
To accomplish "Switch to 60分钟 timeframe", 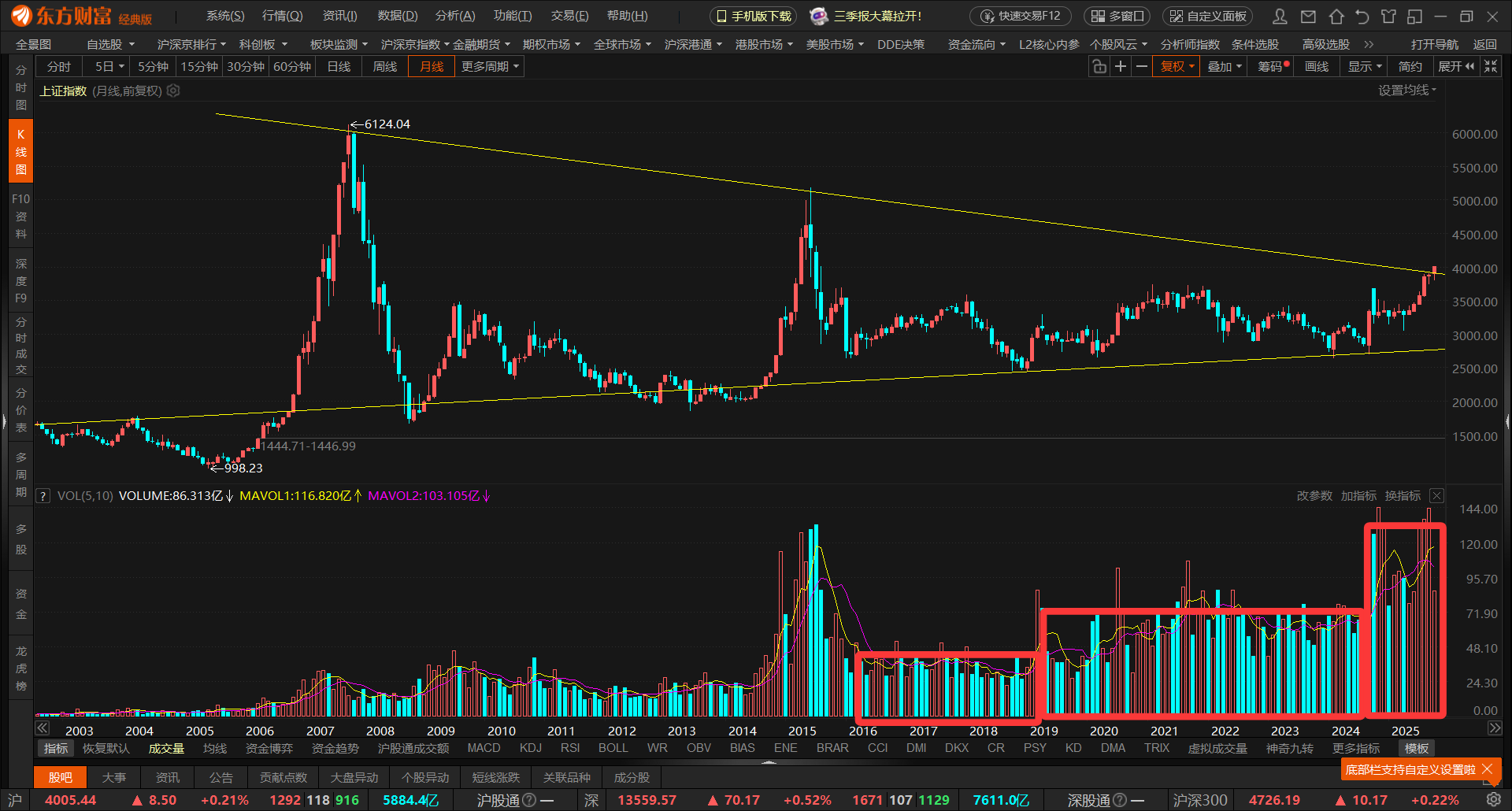I will click(292, 67).
